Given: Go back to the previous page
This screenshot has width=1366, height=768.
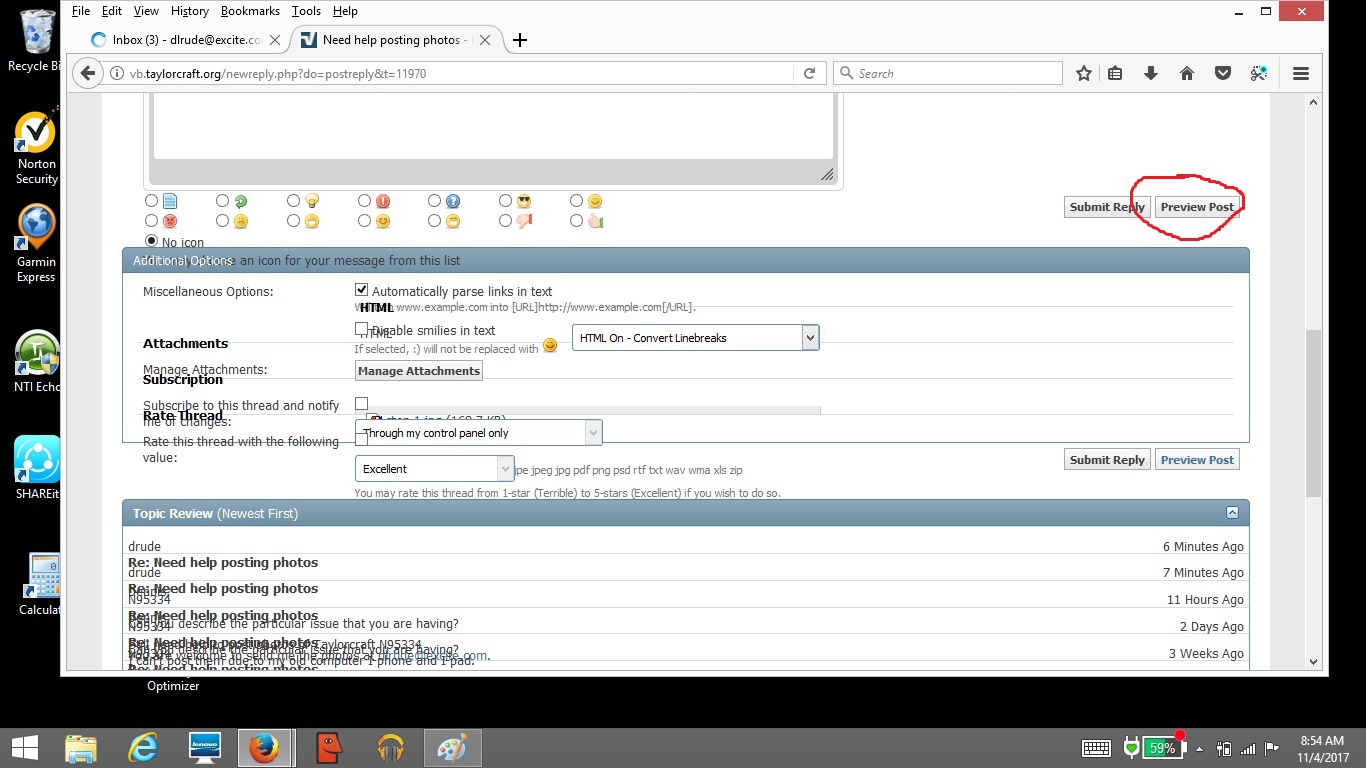Looking at the screenshot, I should pyautogui.click(x=88, y=73).
